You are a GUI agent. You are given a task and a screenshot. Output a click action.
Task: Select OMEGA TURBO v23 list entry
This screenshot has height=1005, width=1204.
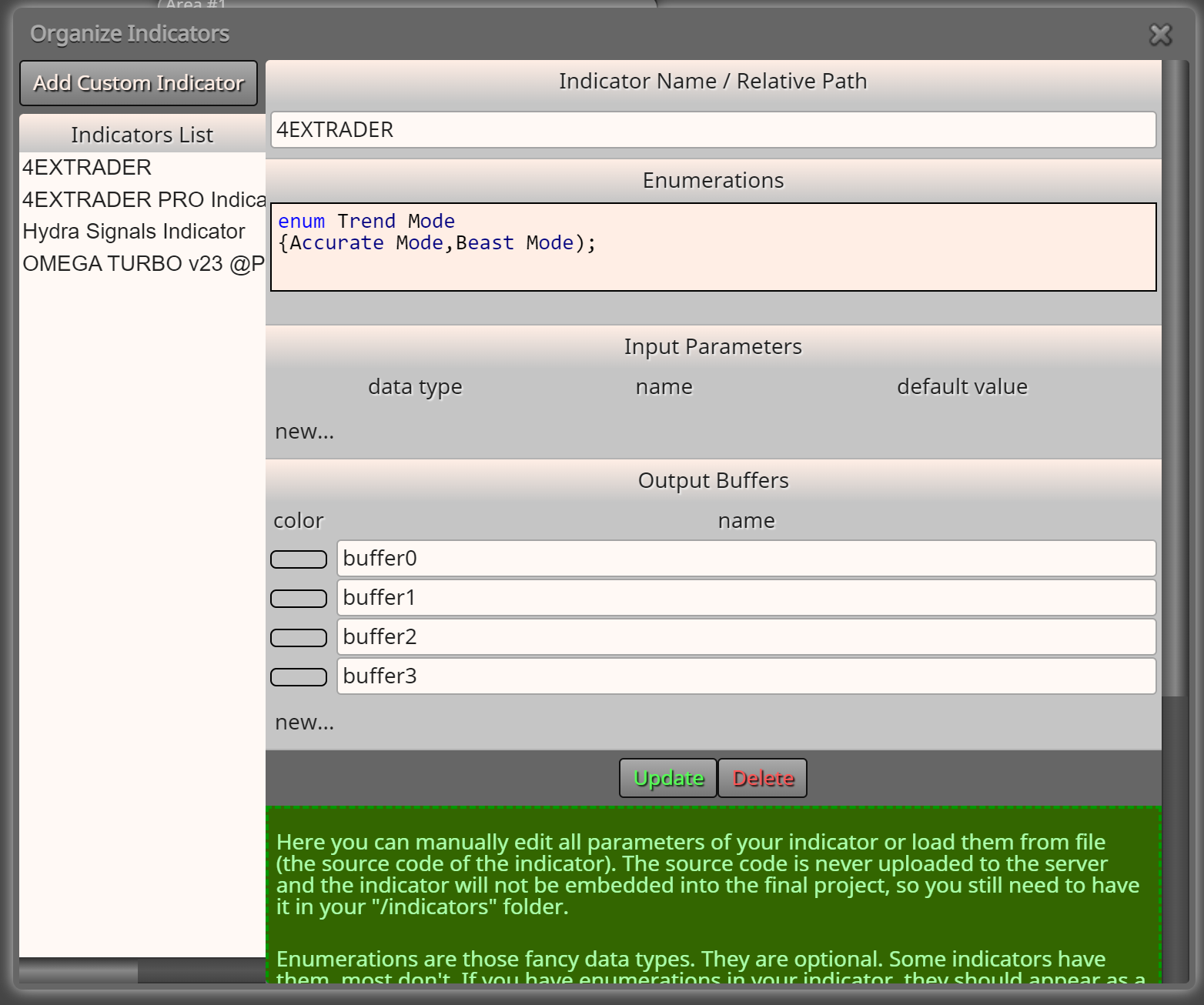coord(142,263)
